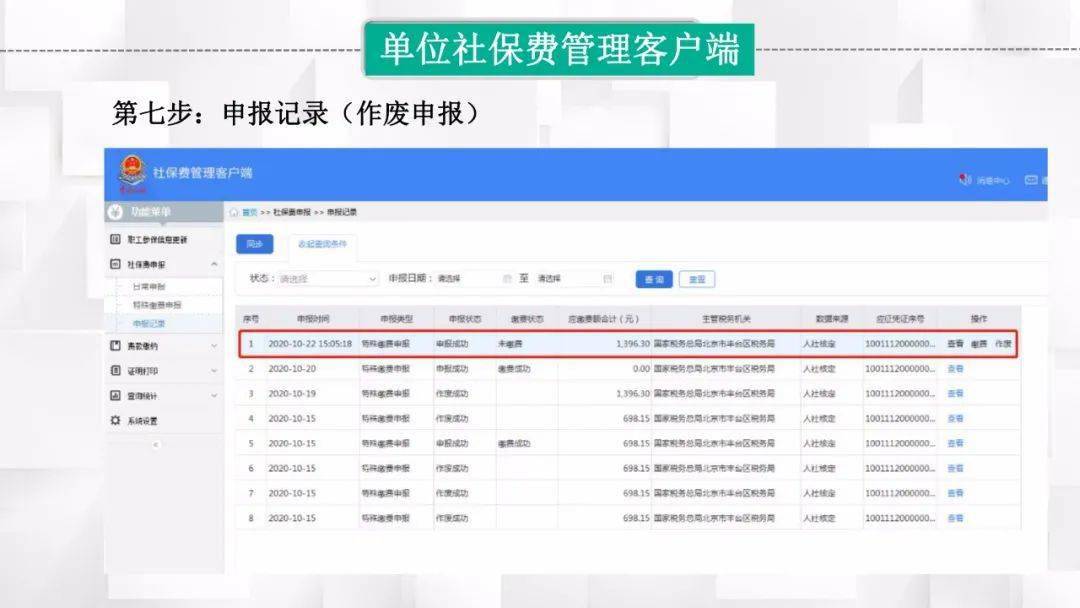Screen dimensions: 1080x608
Task: Select 特殊缴费申报 in the sidebar submenu
Action: click(157, 304)
